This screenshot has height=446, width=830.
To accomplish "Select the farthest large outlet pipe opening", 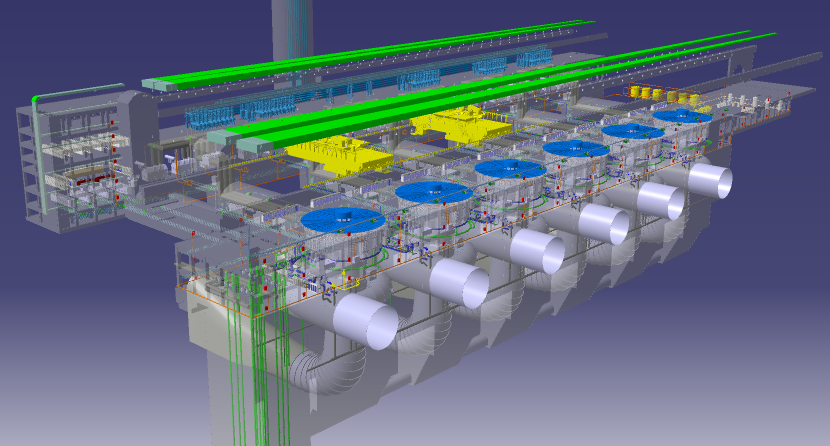I will tap(709, 181).
